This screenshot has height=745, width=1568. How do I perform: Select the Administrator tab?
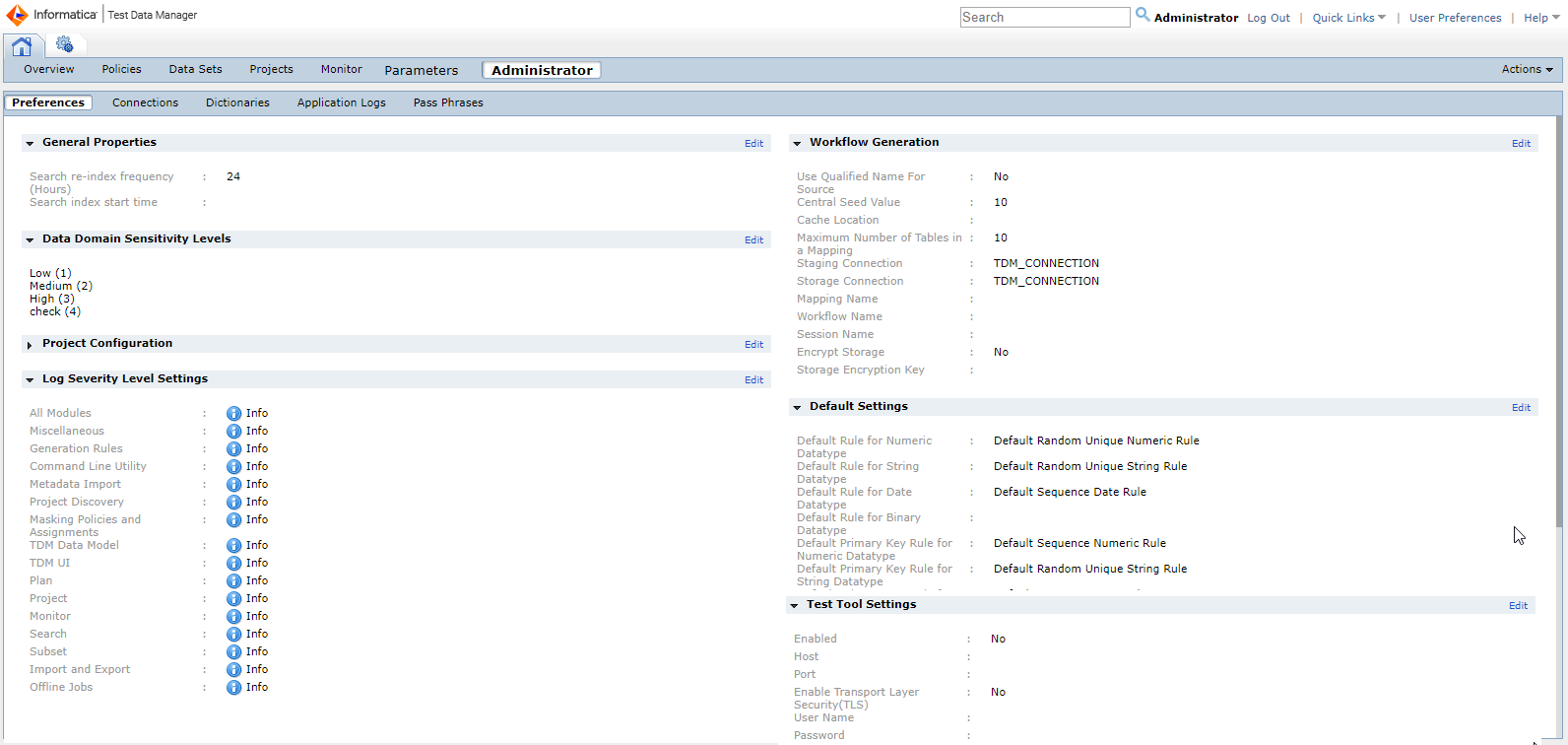pos(542,70)
